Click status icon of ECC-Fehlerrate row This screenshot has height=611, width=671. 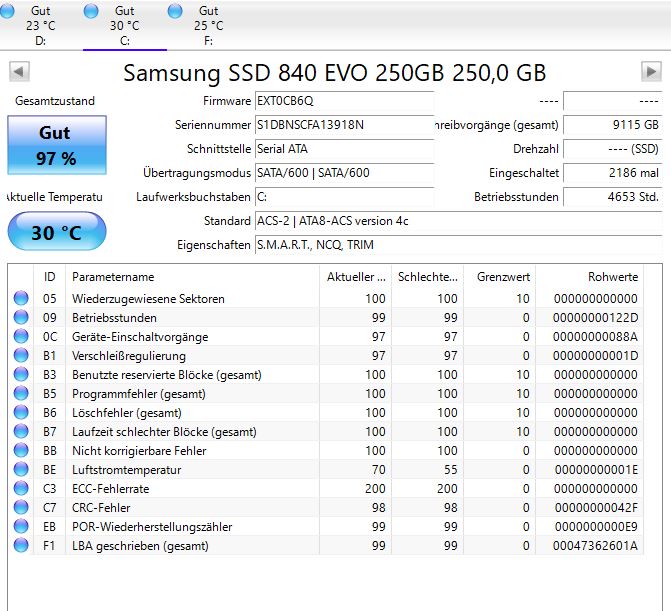click(21, 488)
